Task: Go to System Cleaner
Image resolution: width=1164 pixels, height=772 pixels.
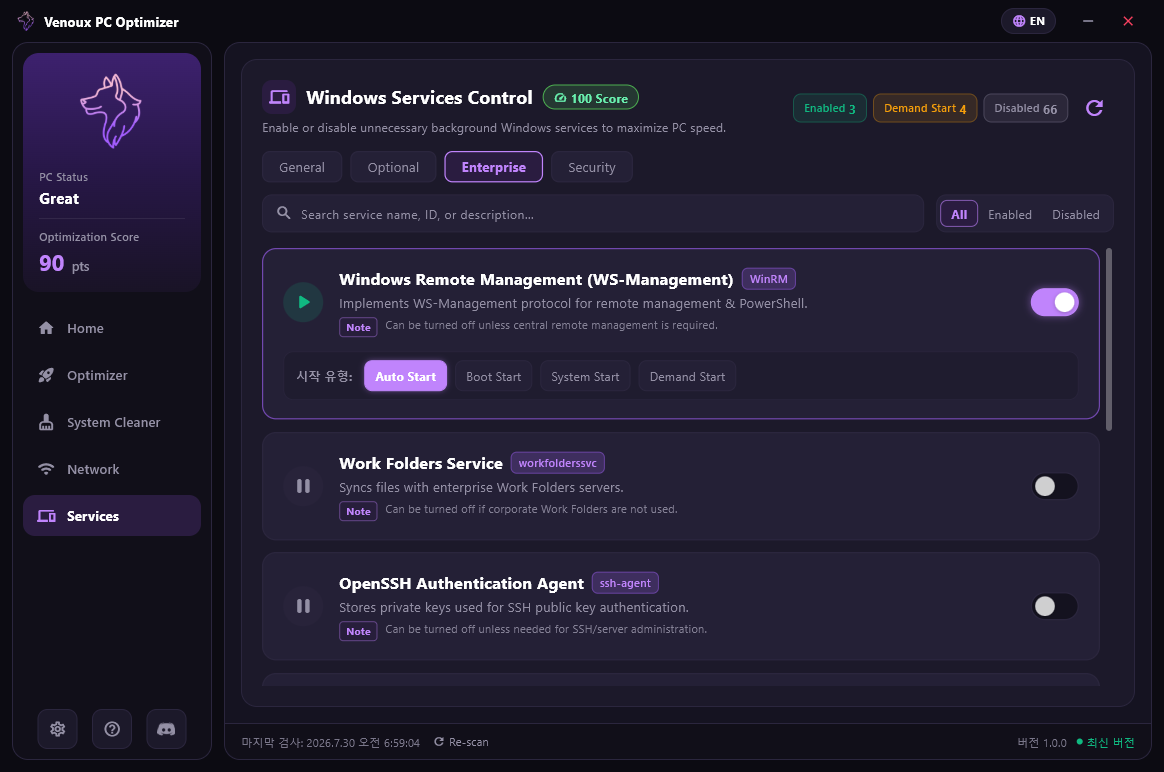Action: pos(111,422)
